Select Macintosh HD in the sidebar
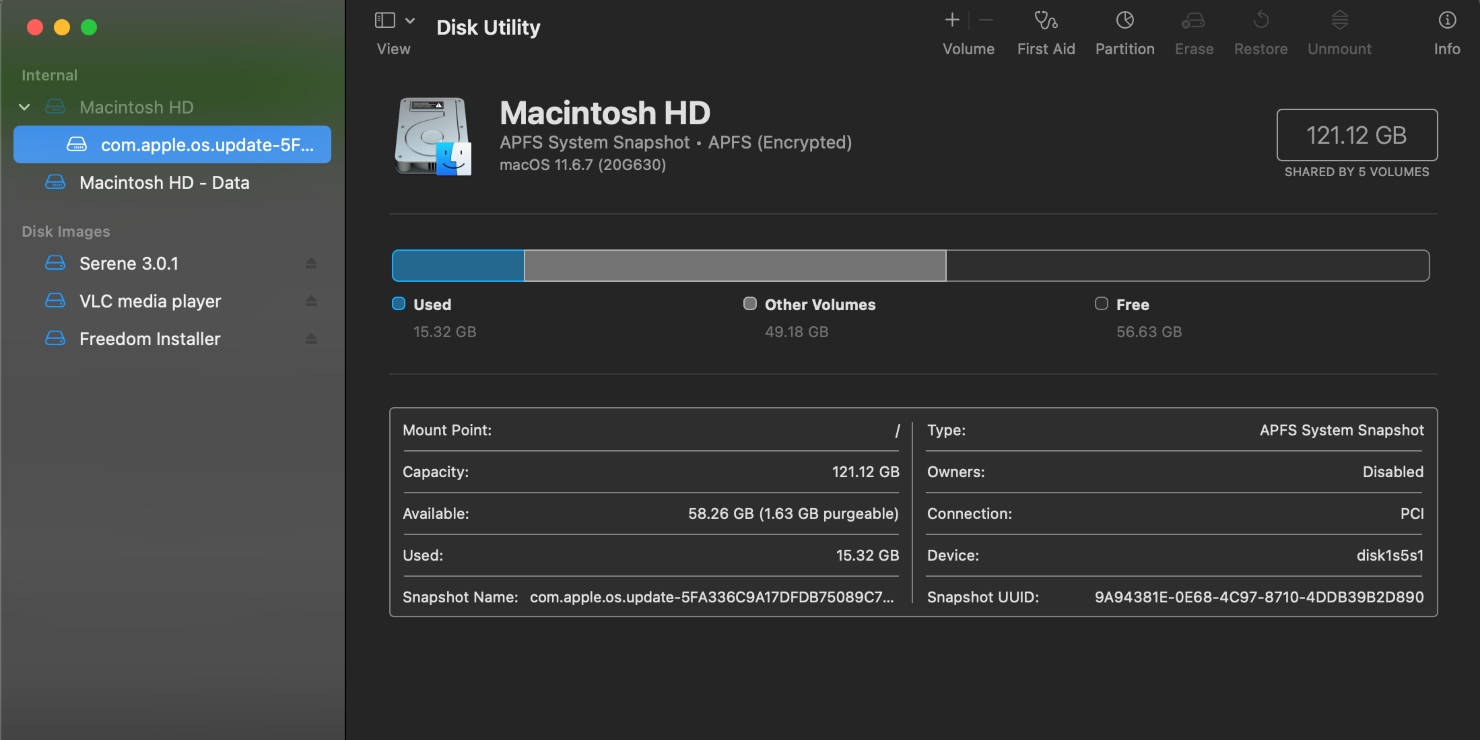1480x740 pixels. 136,107
